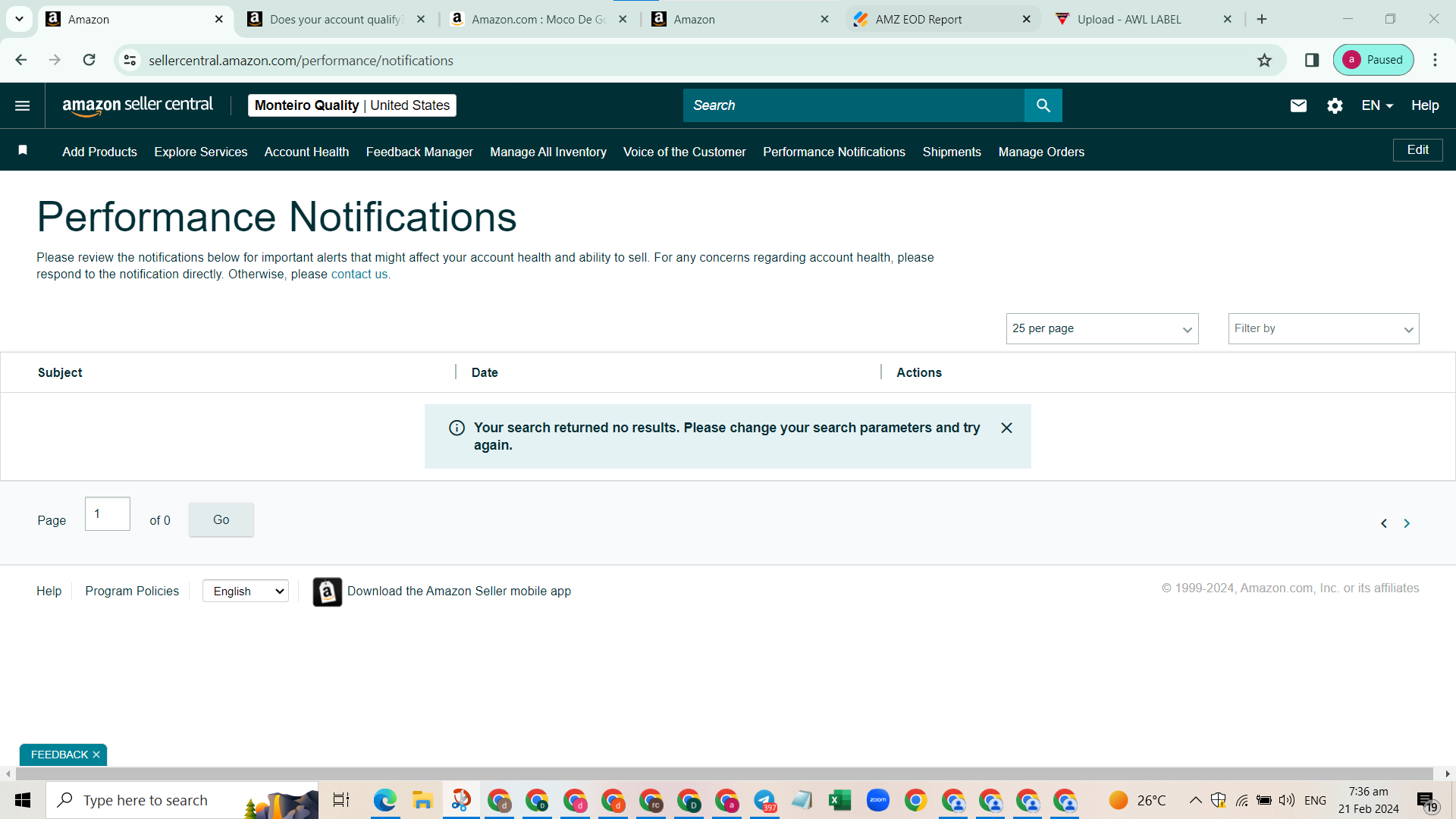Click Download the Amazon Seller mobile app

pyautogui.click(x=459, y=591)
